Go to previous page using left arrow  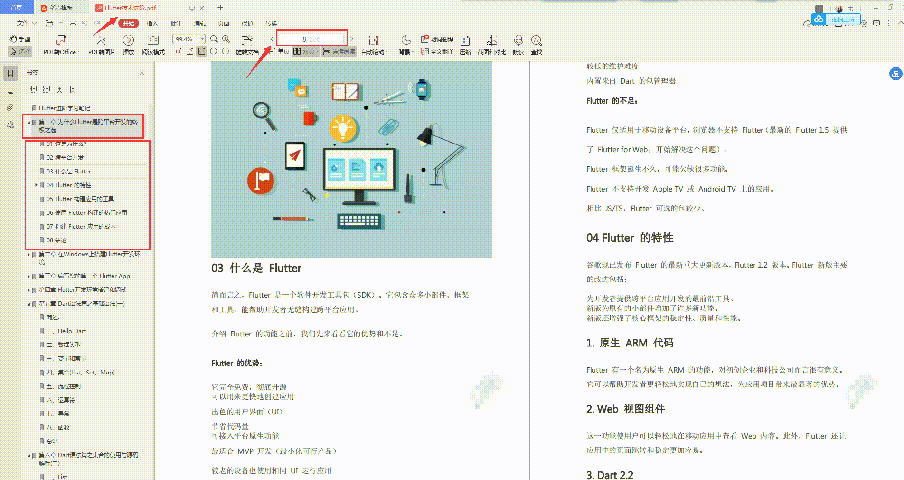pyautogui.click(x=272, y=39)
